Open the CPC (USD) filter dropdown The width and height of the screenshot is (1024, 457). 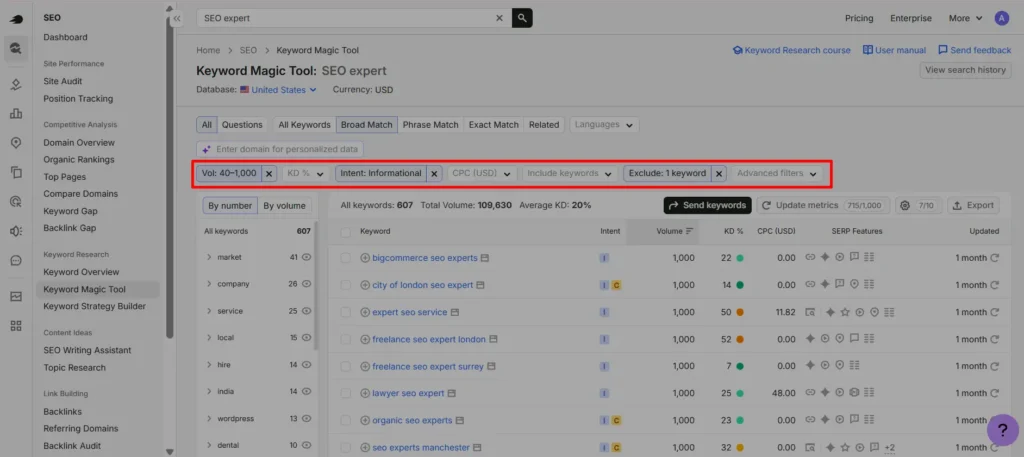click(x=483, y=174)
